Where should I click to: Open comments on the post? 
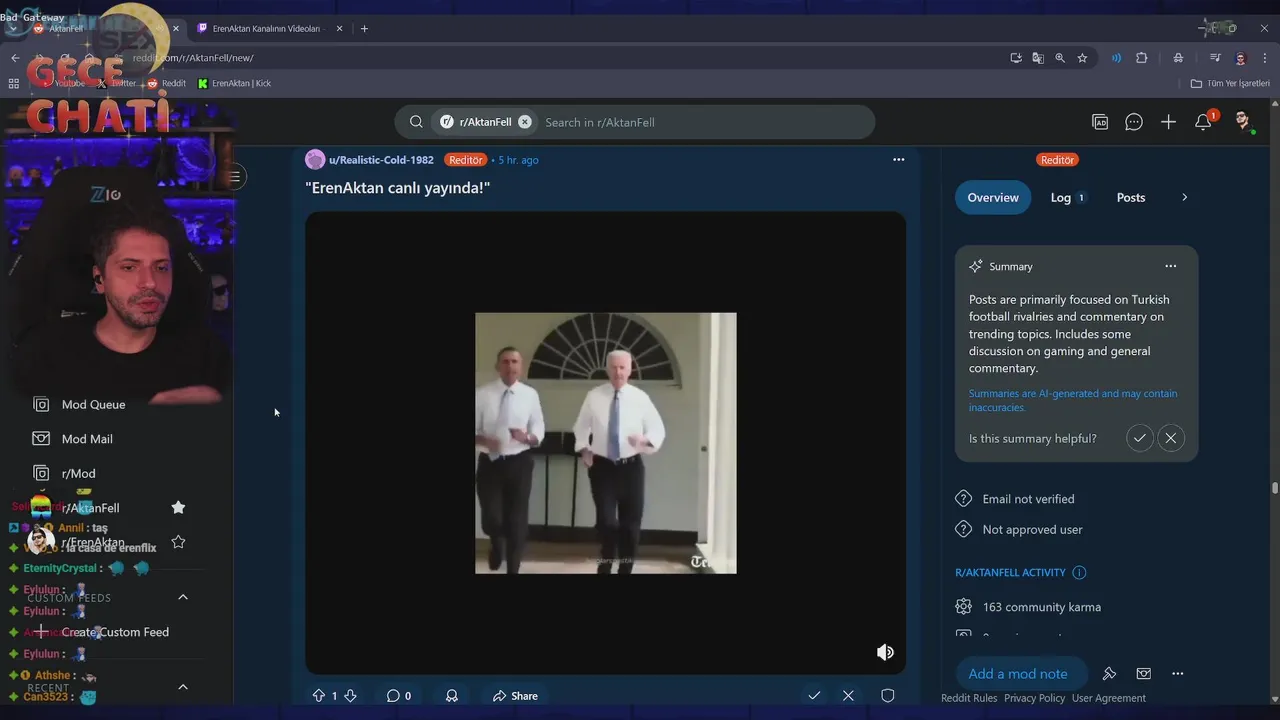[x=399, y=696]
